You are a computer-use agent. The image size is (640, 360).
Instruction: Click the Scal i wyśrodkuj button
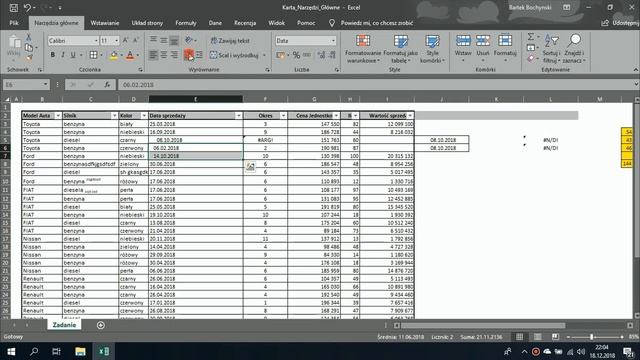(x=234, y=55)
